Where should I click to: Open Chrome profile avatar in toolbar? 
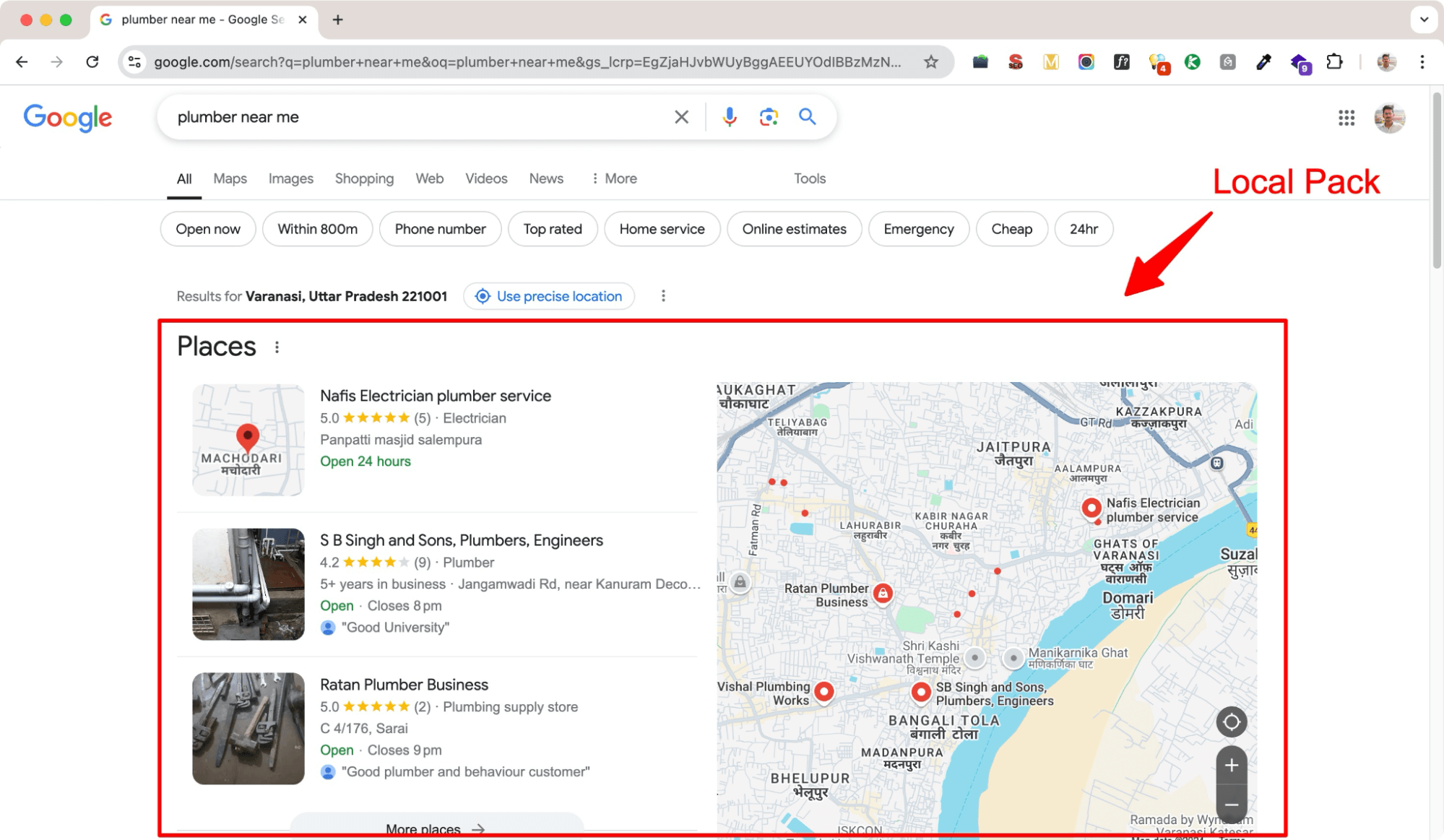pyautogui.click(x=1386, y=62)
